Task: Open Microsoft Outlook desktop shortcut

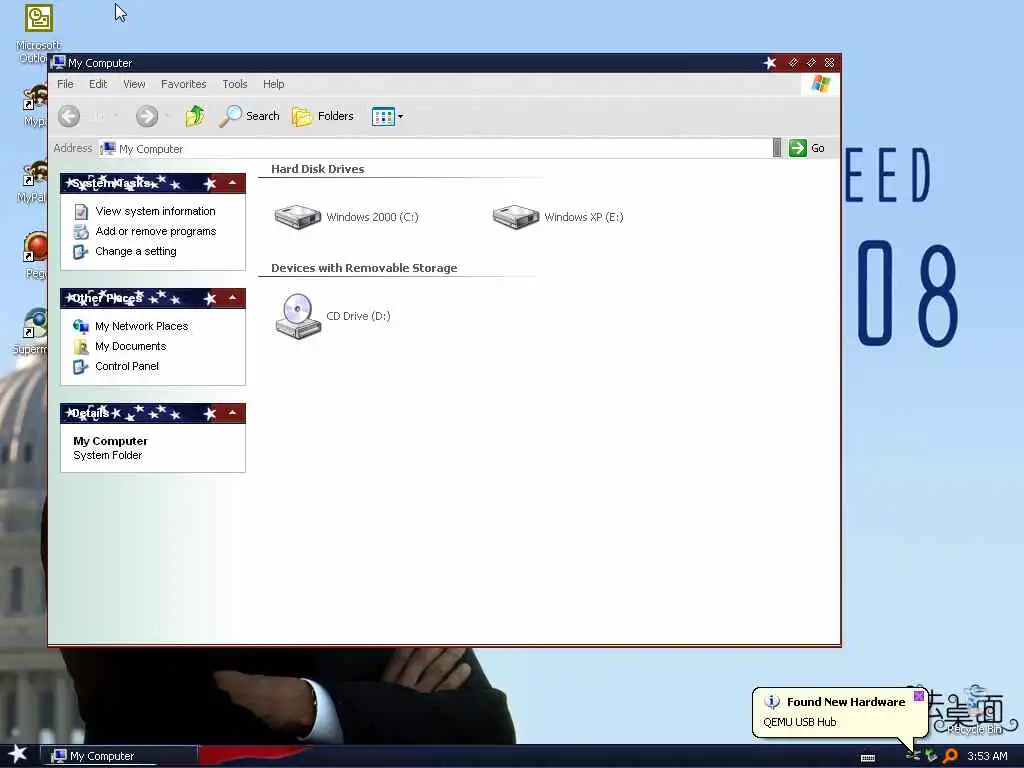Action: (39, 34)
